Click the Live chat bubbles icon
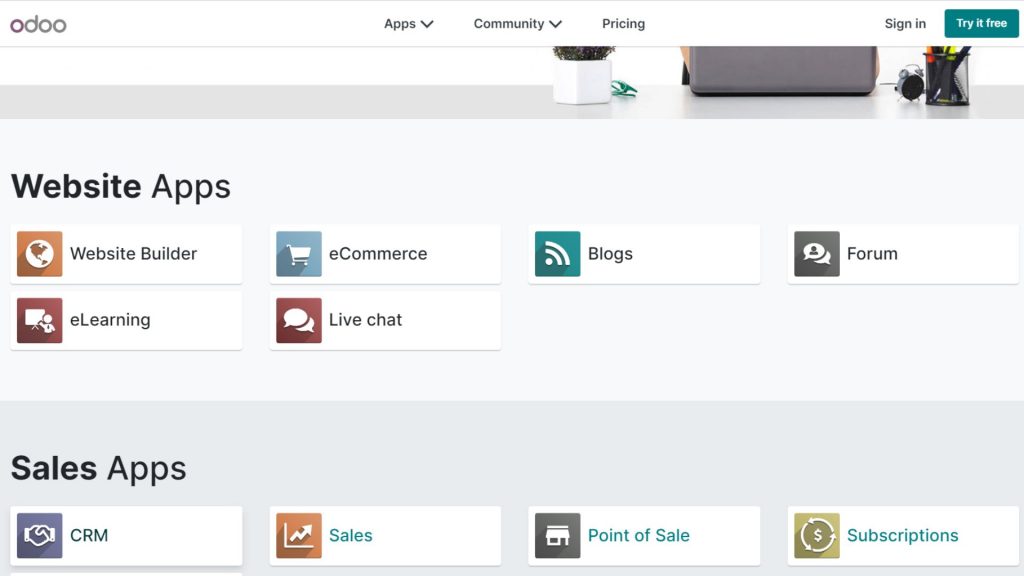Screen dimensions: 1024x576 299,321
